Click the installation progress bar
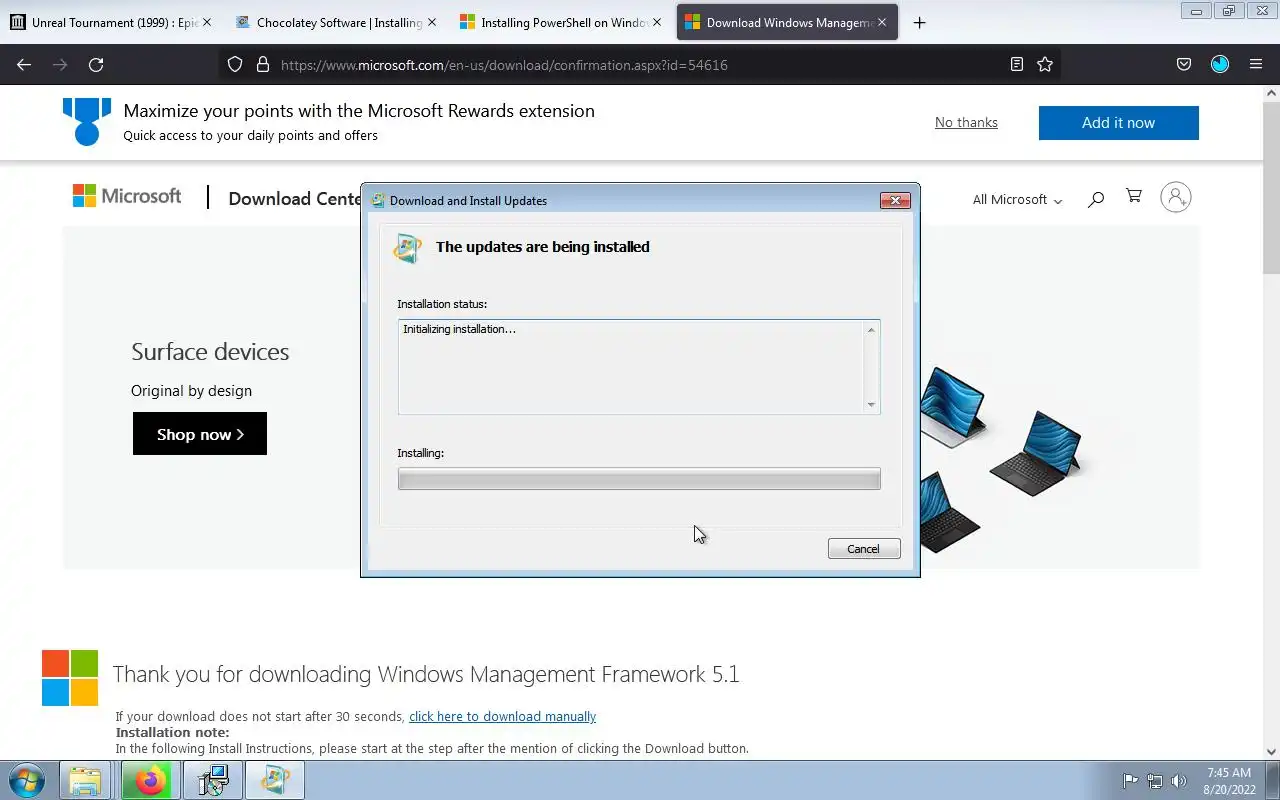 tap(639, 479)
